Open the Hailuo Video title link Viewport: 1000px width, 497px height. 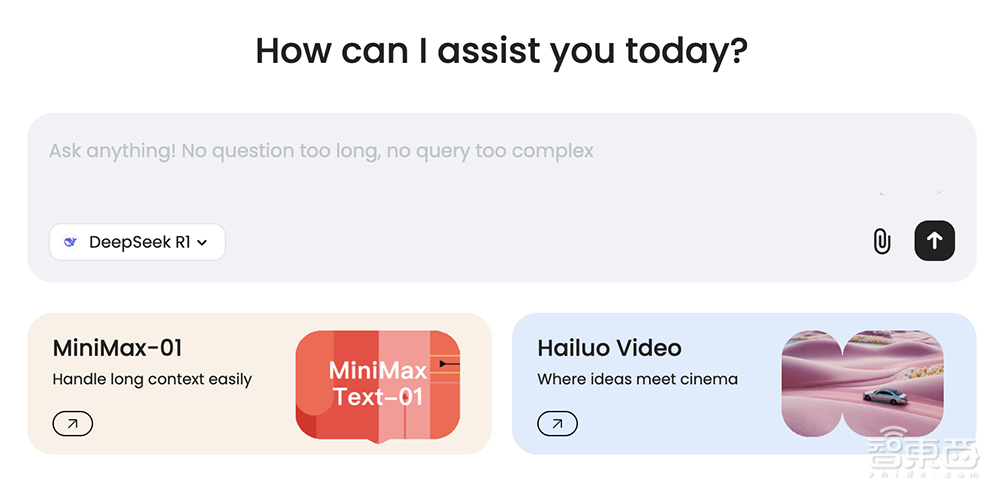(609, 348)
